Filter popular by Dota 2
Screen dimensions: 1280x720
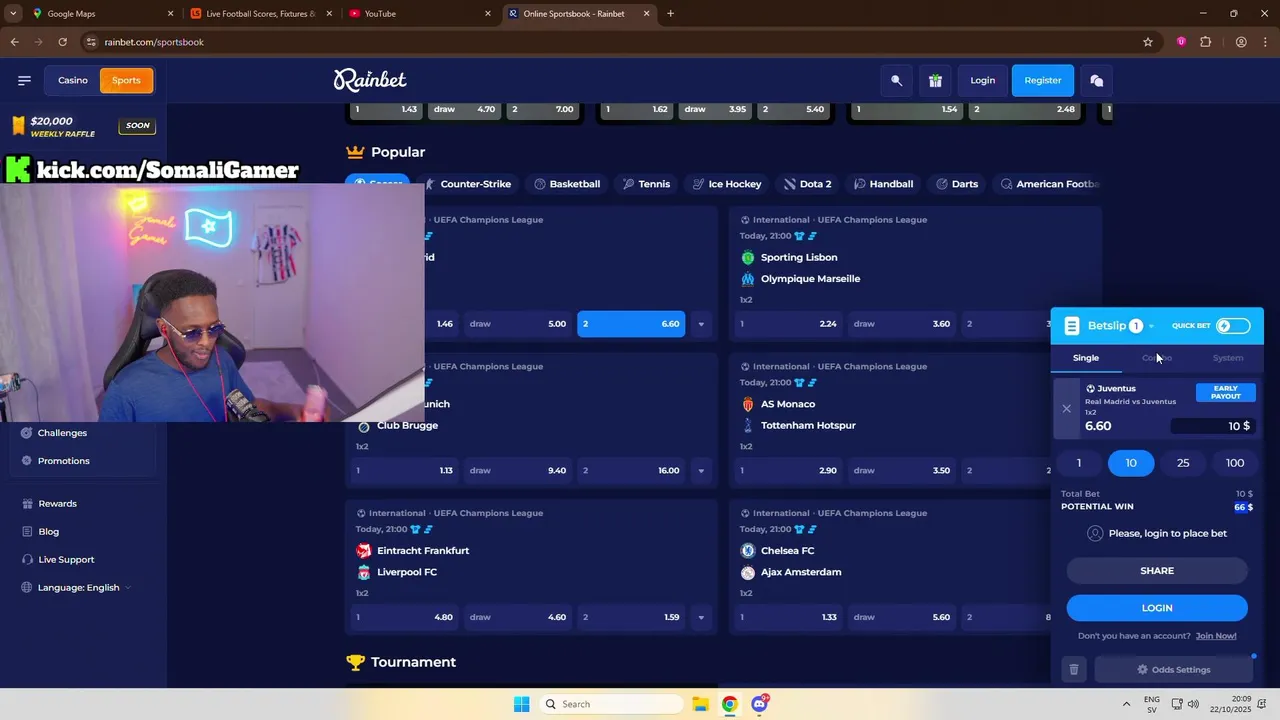[x=807, y=184]
